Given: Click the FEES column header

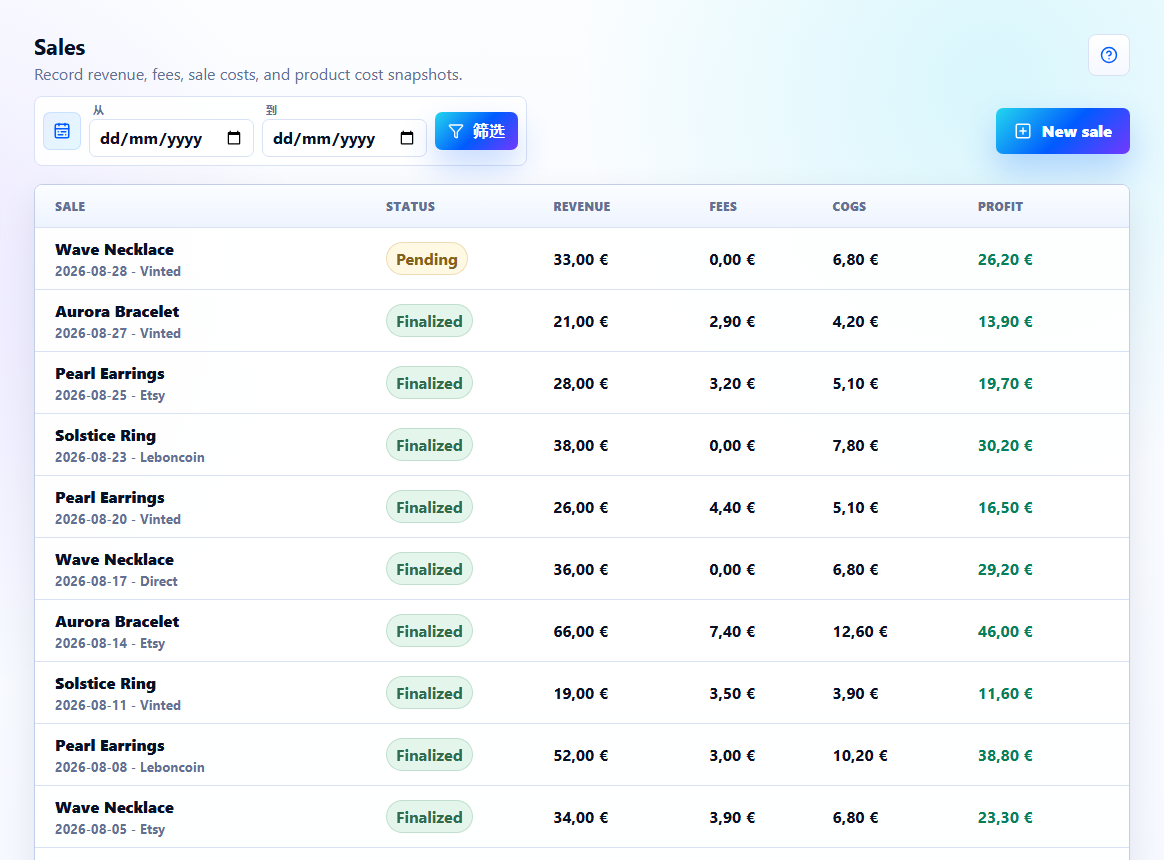Looking at the screenshot, I should (x=723, y=206).
